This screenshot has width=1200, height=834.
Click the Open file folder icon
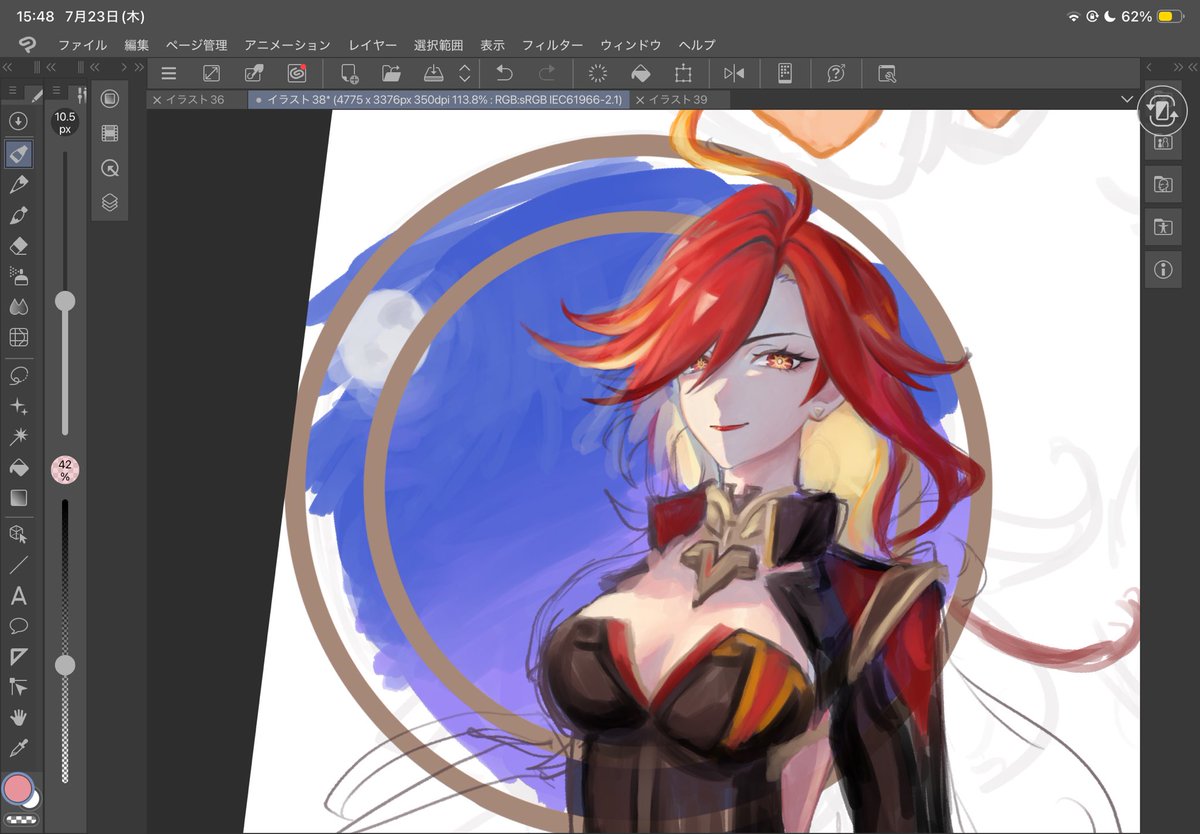click(391, 73)
